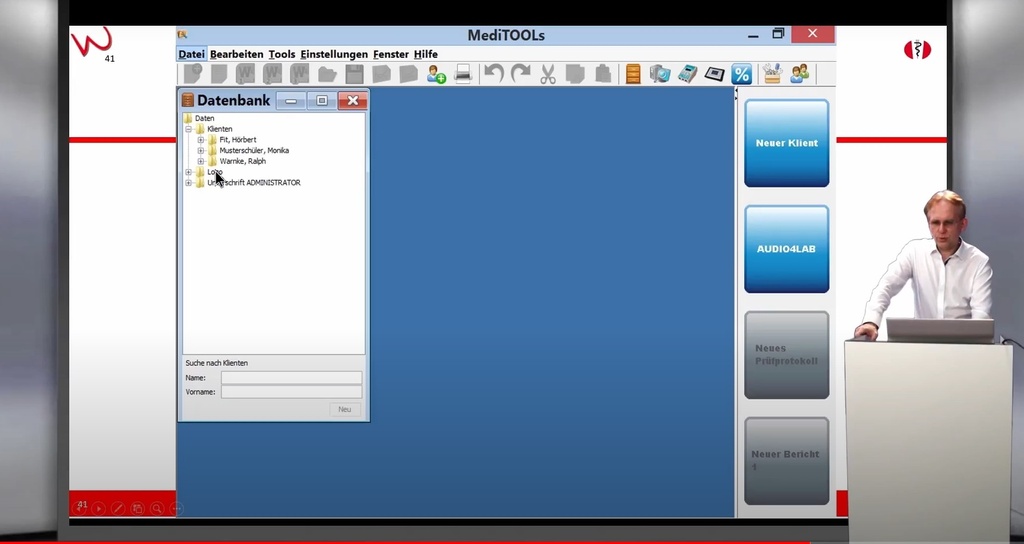Open the Fenster menu
The height and width of the screenshot is (544, 1024).
pos(391,54)
